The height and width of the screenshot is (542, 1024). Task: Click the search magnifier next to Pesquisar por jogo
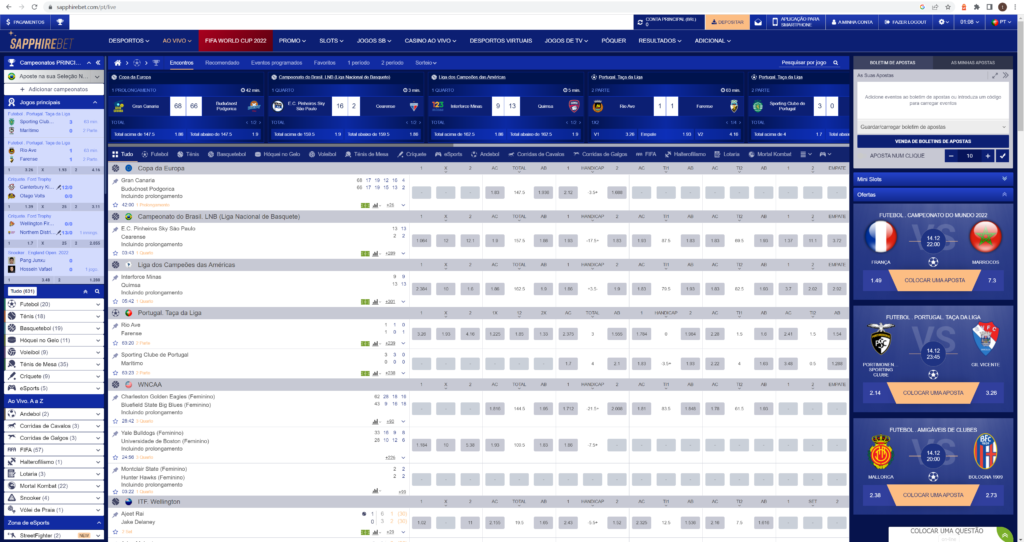[x=835, y=63]
